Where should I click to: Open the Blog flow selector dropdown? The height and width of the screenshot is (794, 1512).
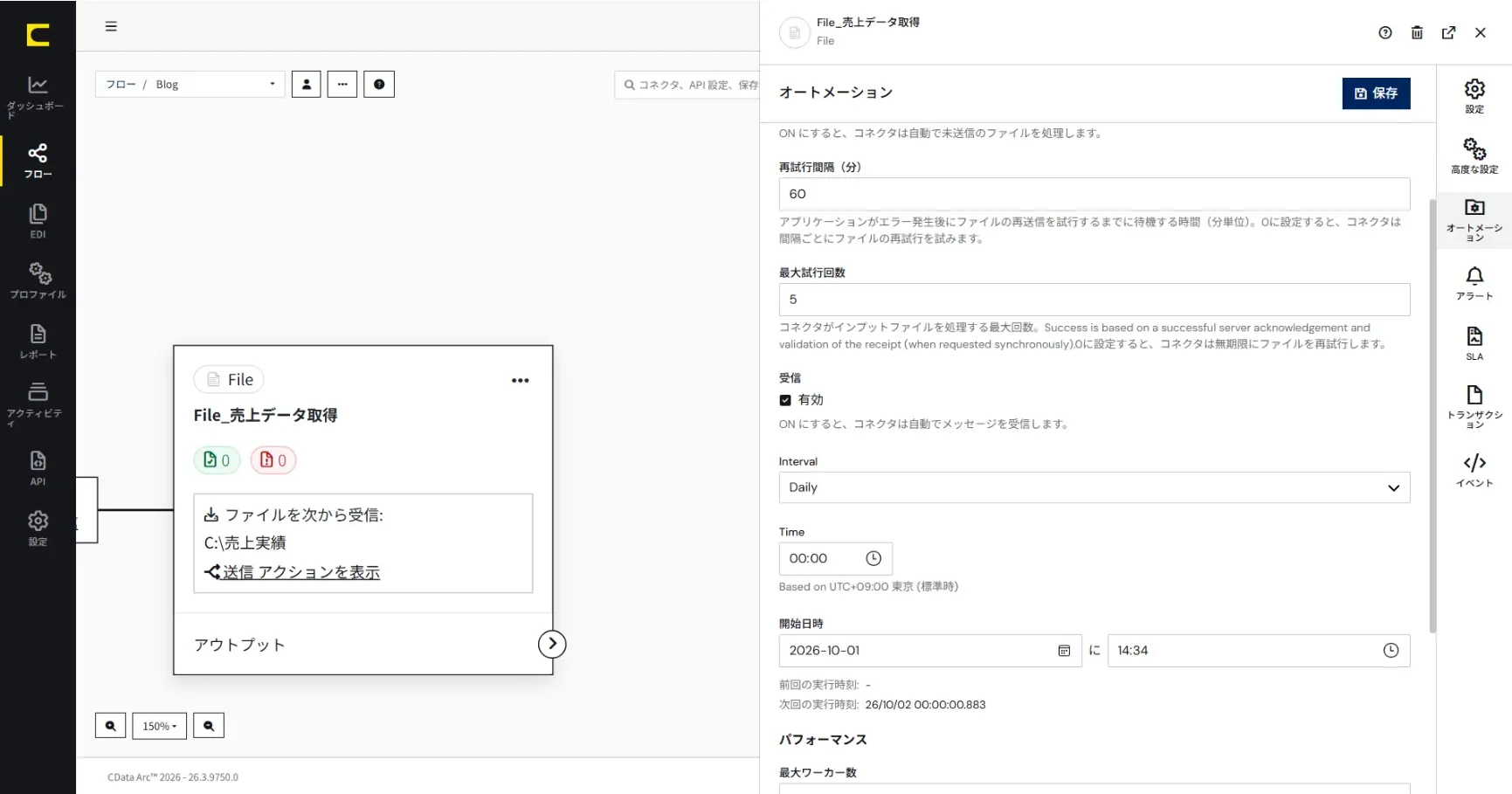pos(190,84)
